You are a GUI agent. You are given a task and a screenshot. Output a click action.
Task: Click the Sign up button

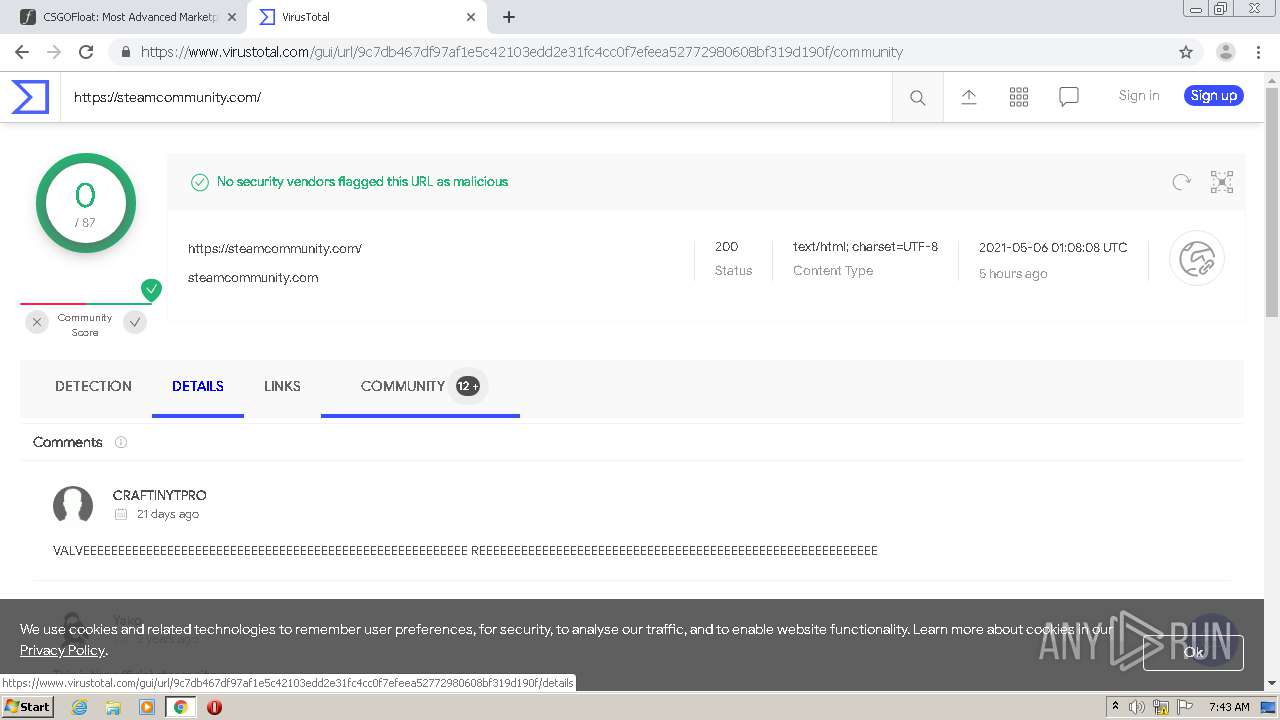coord(1214,95)
